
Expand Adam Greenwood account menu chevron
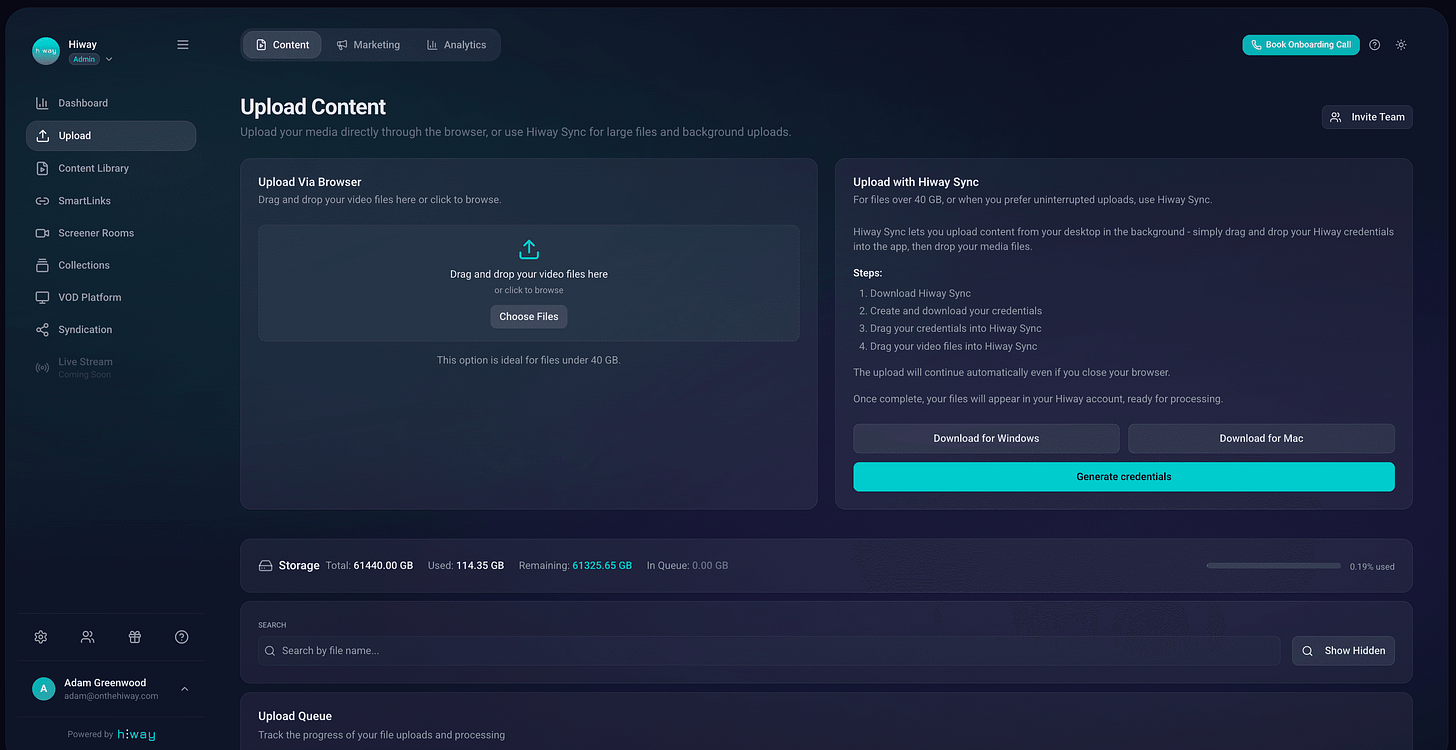[x=185, y=689]
